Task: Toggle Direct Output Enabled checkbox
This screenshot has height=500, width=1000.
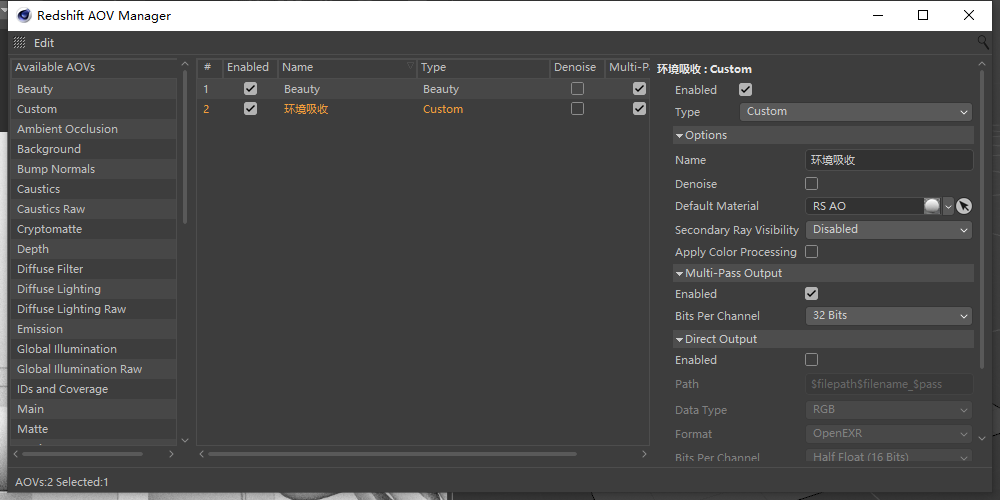Action: [x=811, y=360]
